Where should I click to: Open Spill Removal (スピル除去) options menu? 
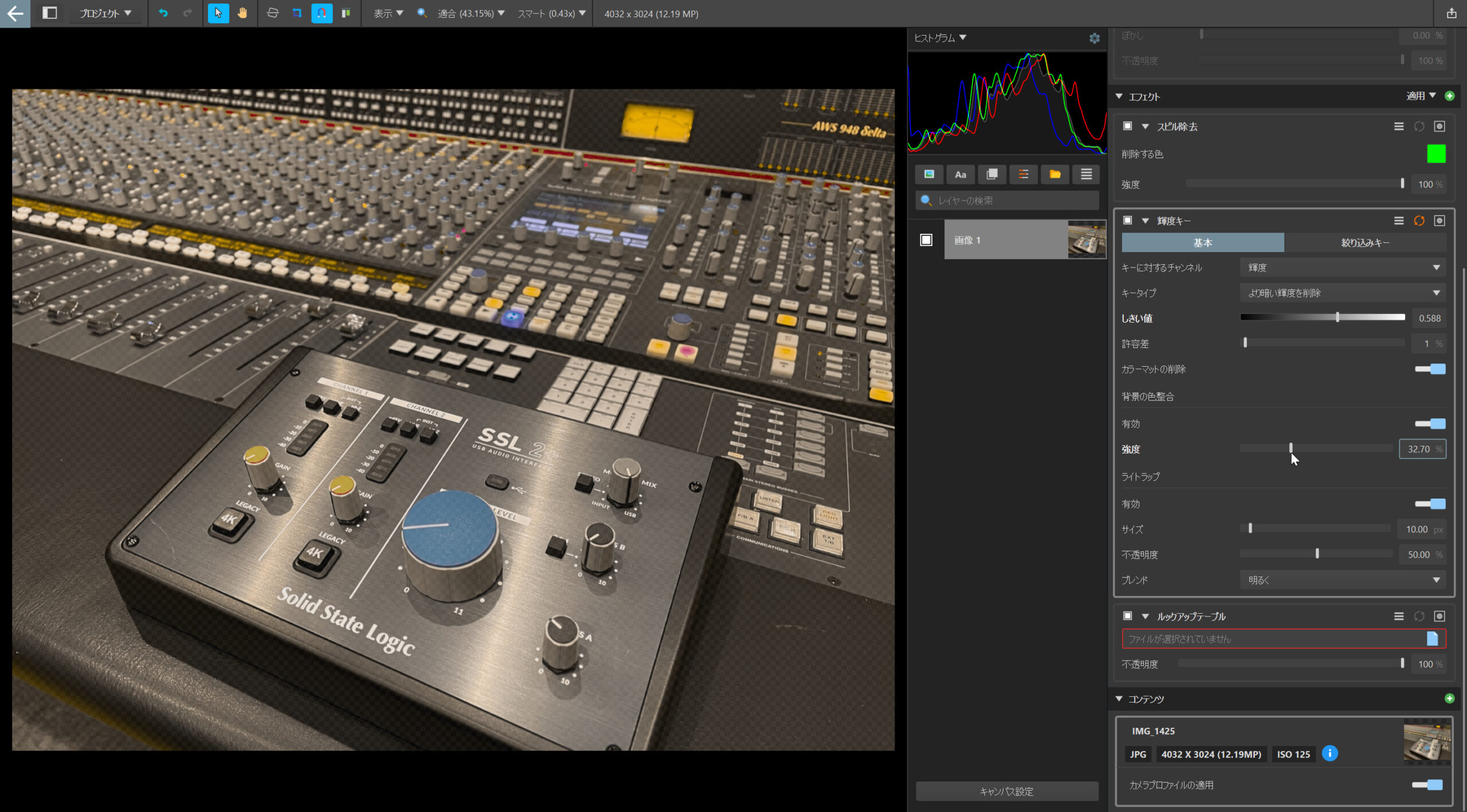point(1399,127)
